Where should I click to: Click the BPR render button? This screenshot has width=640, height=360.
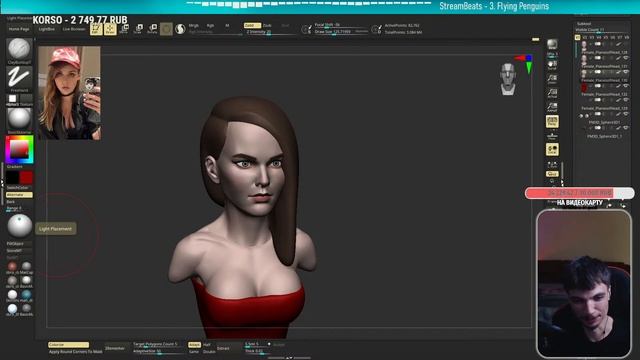tap(552, 44)
